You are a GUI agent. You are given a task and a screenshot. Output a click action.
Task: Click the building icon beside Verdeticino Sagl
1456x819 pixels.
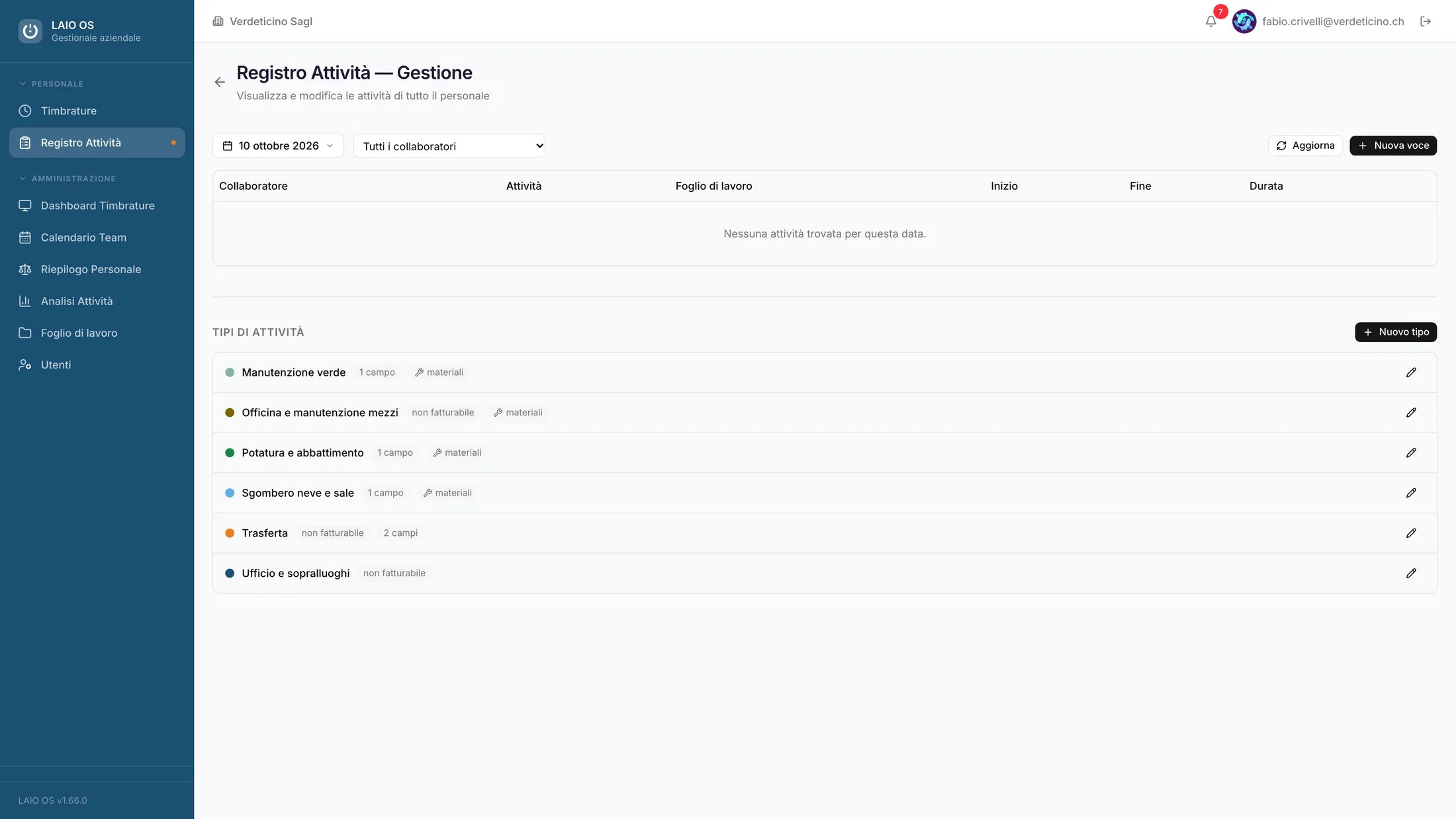(x=218, y=21)
